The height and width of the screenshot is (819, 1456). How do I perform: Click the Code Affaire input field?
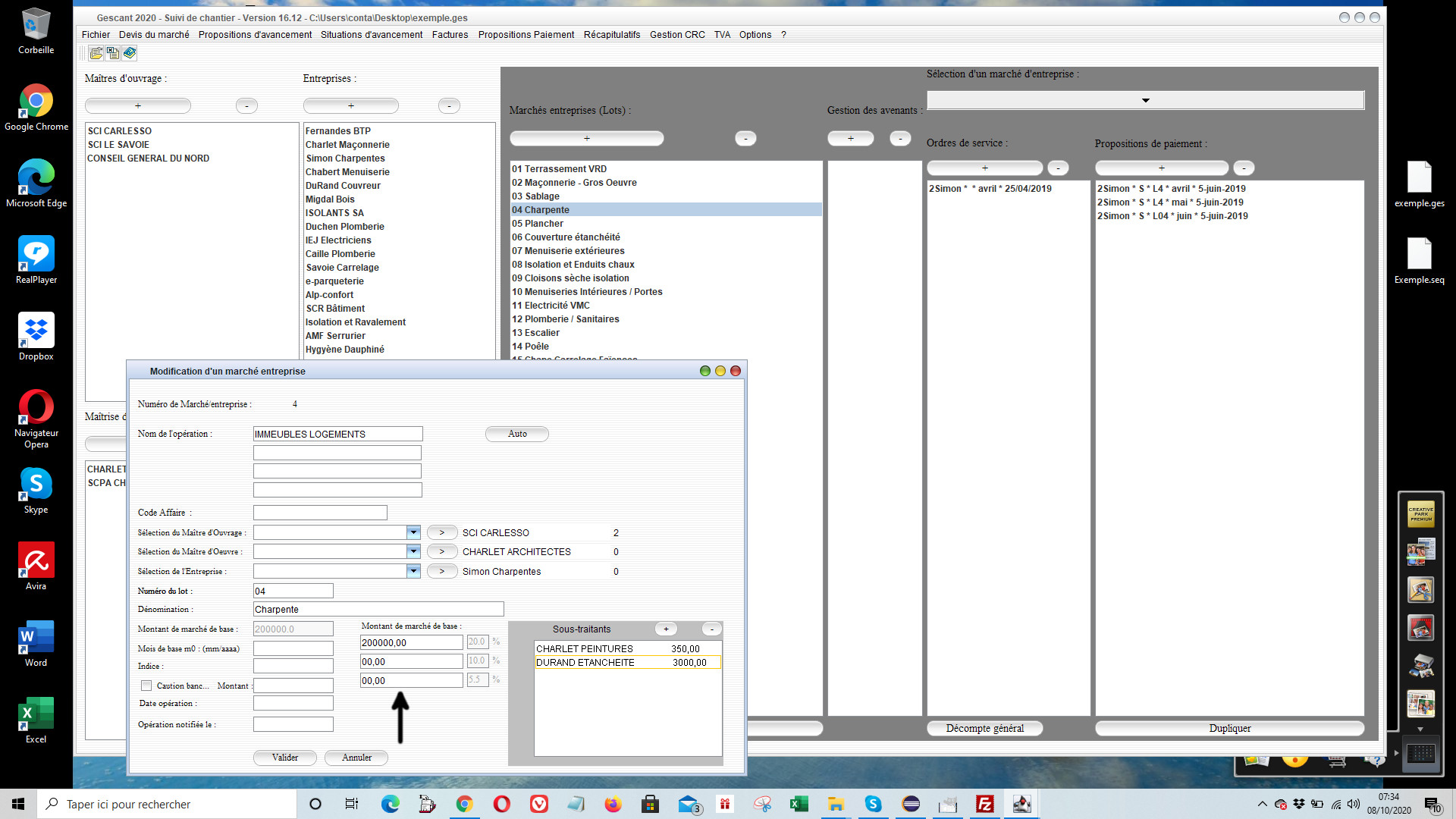click(x=320, y=513)
